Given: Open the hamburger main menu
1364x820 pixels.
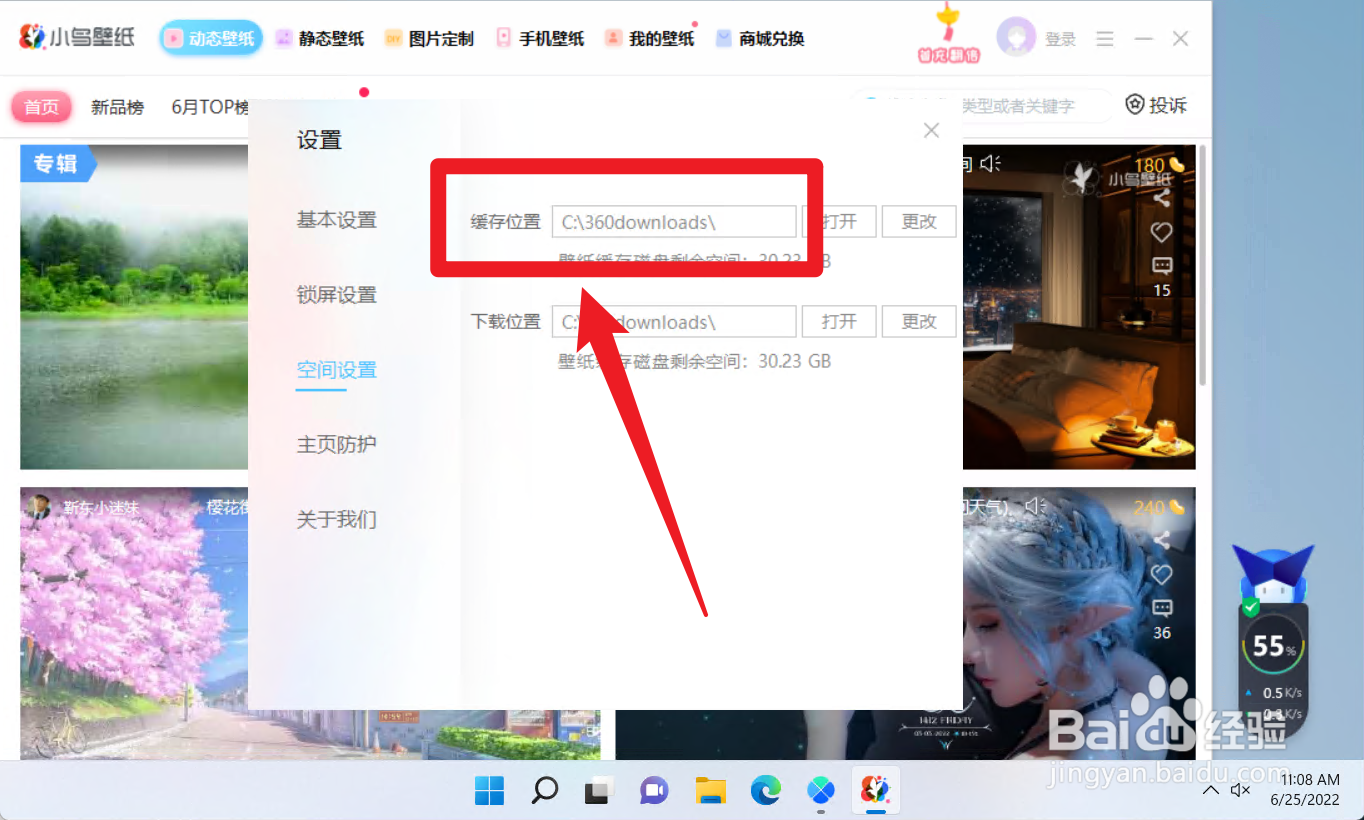Looking at the screenshot, I should point(1105,39).
